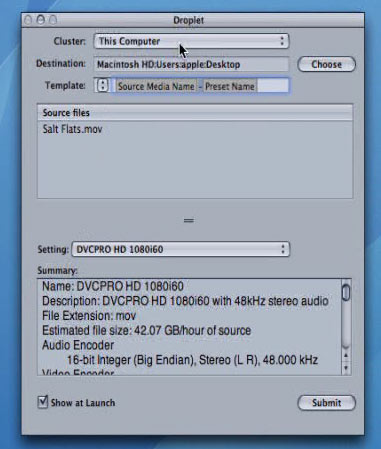Click the Source files column header
The height and width of the screenshot is (449, 381).
195,113
